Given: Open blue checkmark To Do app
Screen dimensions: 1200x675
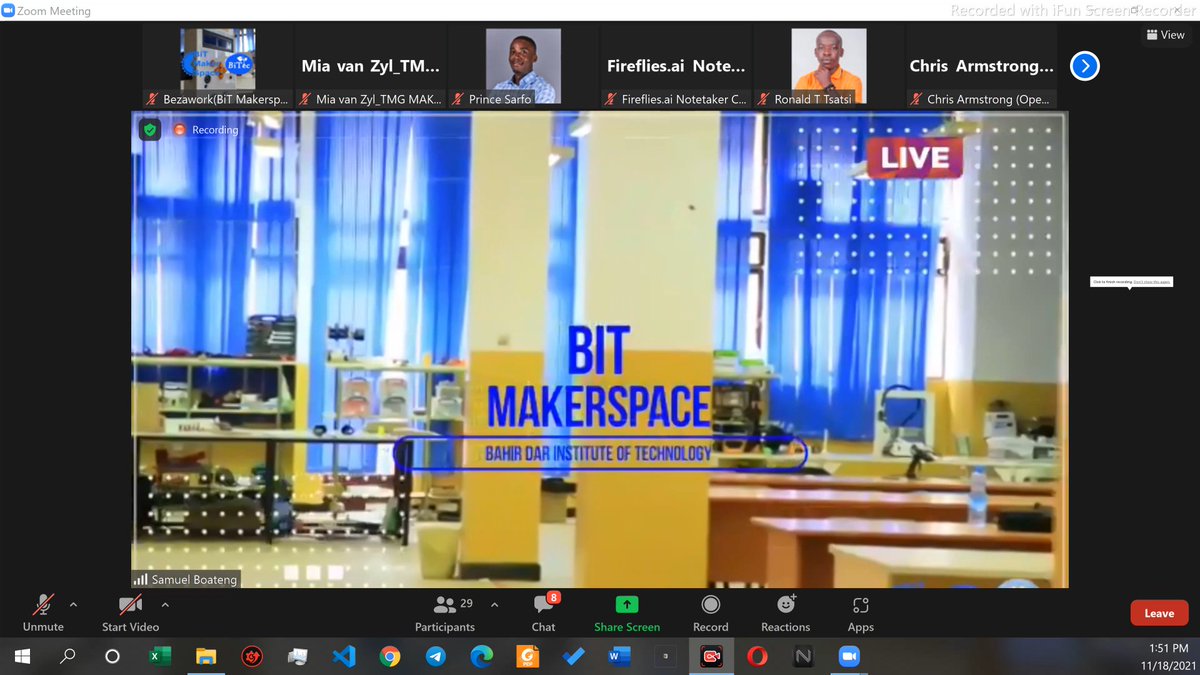Looking at the screenshot, I should 574,657.
